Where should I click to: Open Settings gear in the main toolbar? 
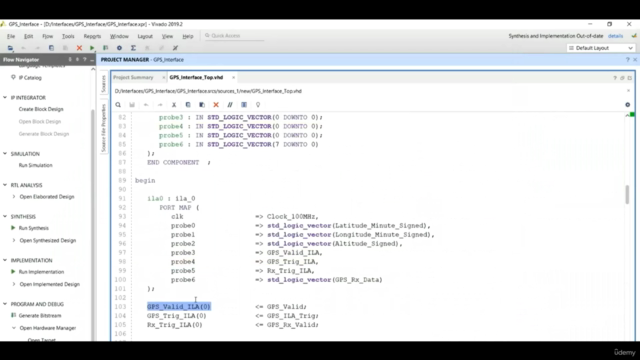point(119,48)
